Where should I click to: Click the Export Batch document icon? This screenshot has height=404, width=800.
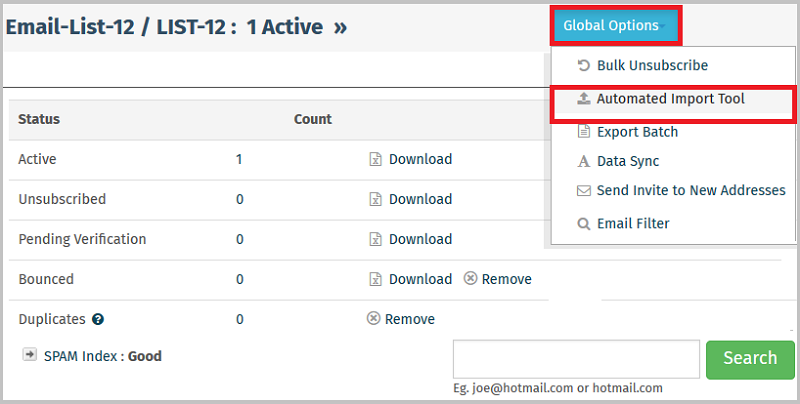[x=583, y=132]
